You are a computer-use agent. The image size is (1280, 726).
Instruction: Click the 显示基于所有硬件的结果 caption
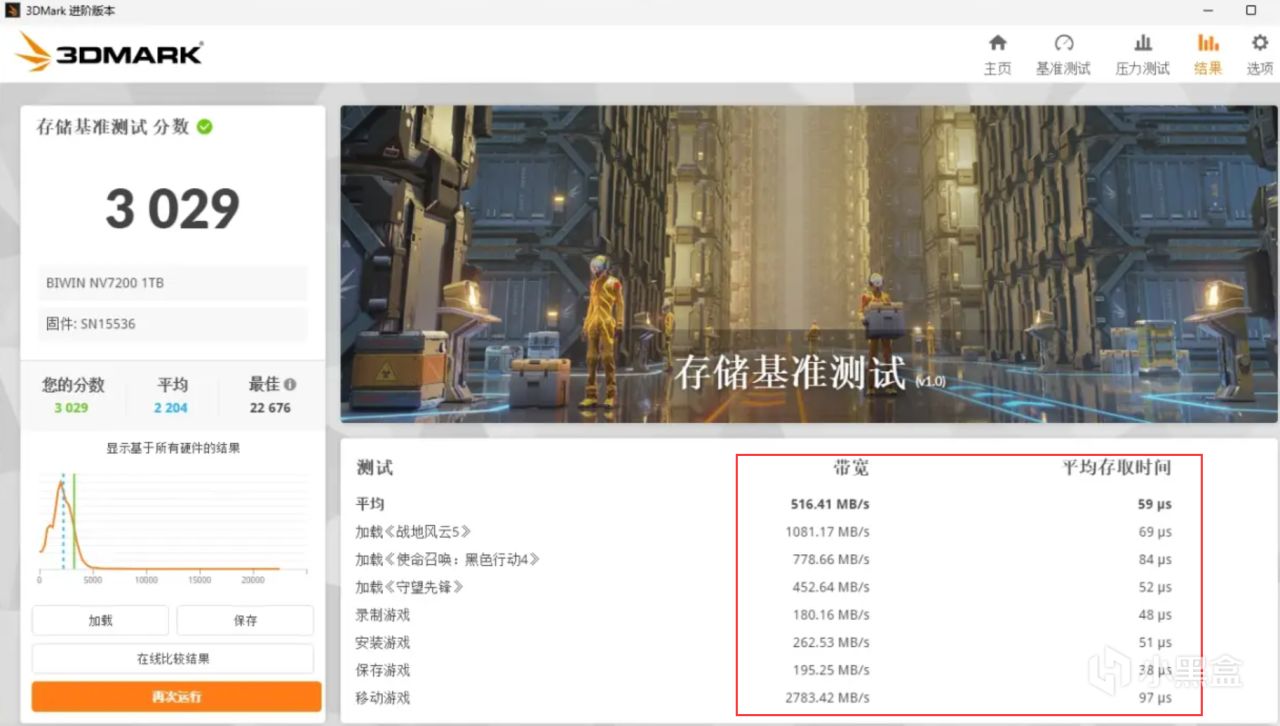[173, 448]
